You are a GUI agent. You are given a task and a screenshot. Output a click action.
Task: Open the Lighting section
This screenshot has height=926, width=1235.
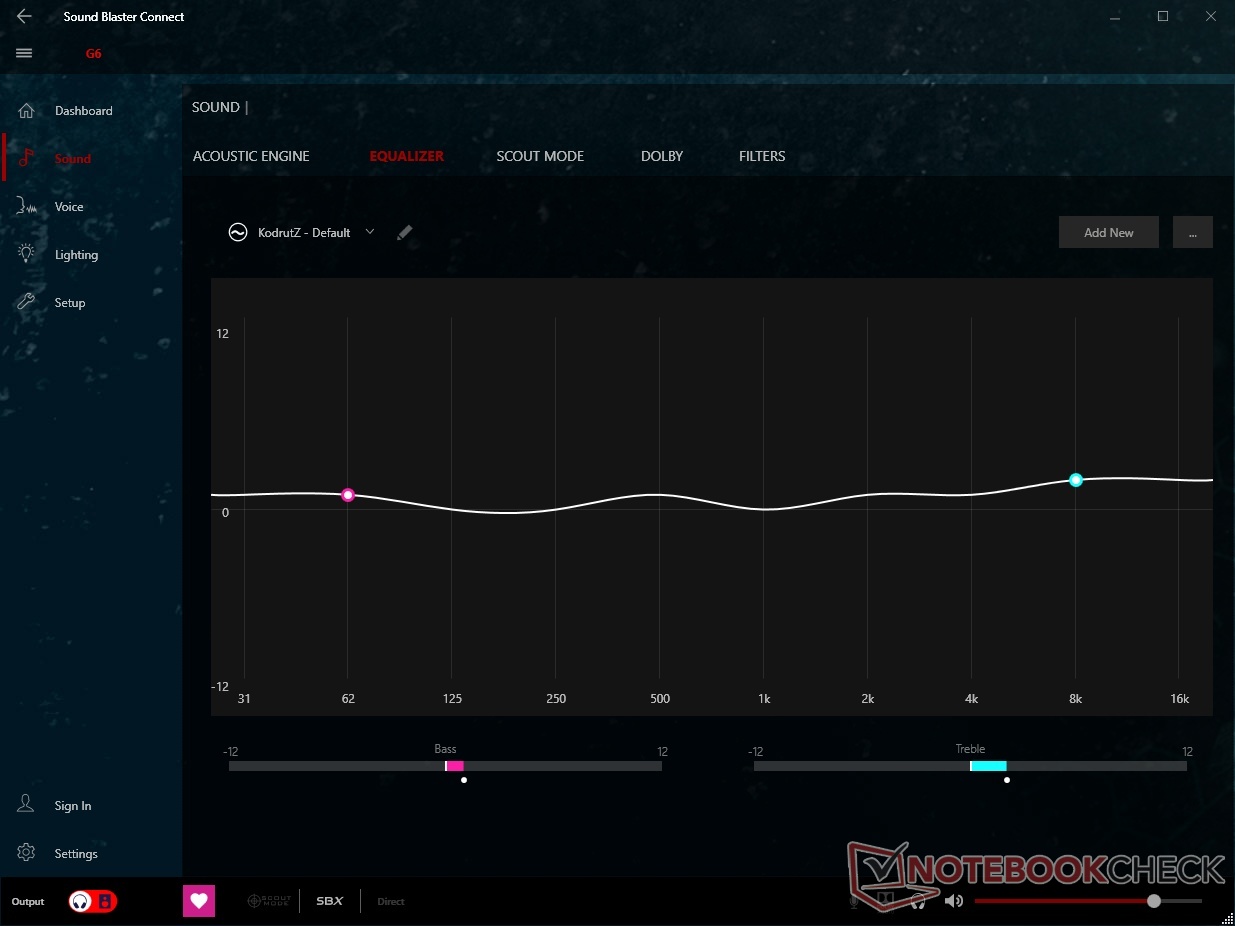pyautogui.click(x=76, y=255)
